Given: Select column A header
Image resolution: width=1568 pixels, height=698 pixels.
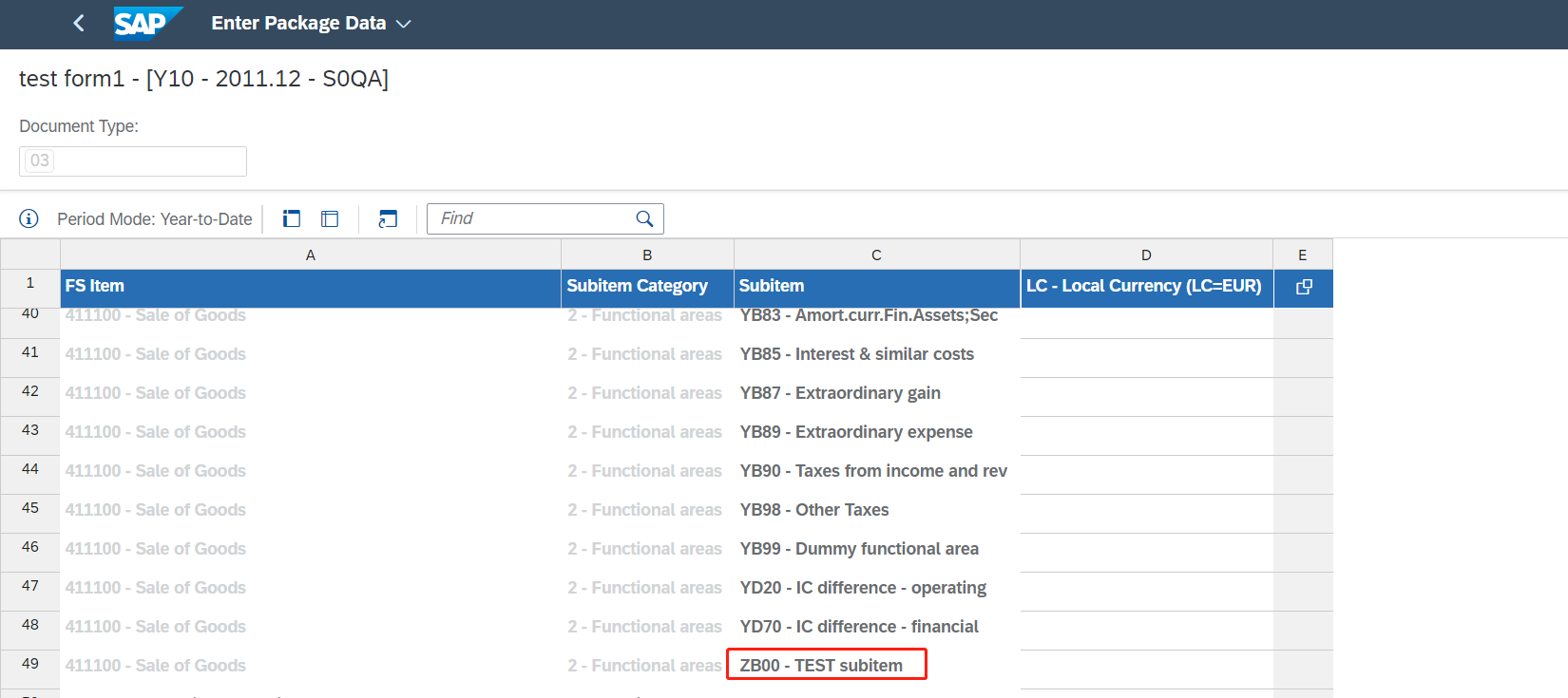Looking at the screenshot, I should click(311, 255).
